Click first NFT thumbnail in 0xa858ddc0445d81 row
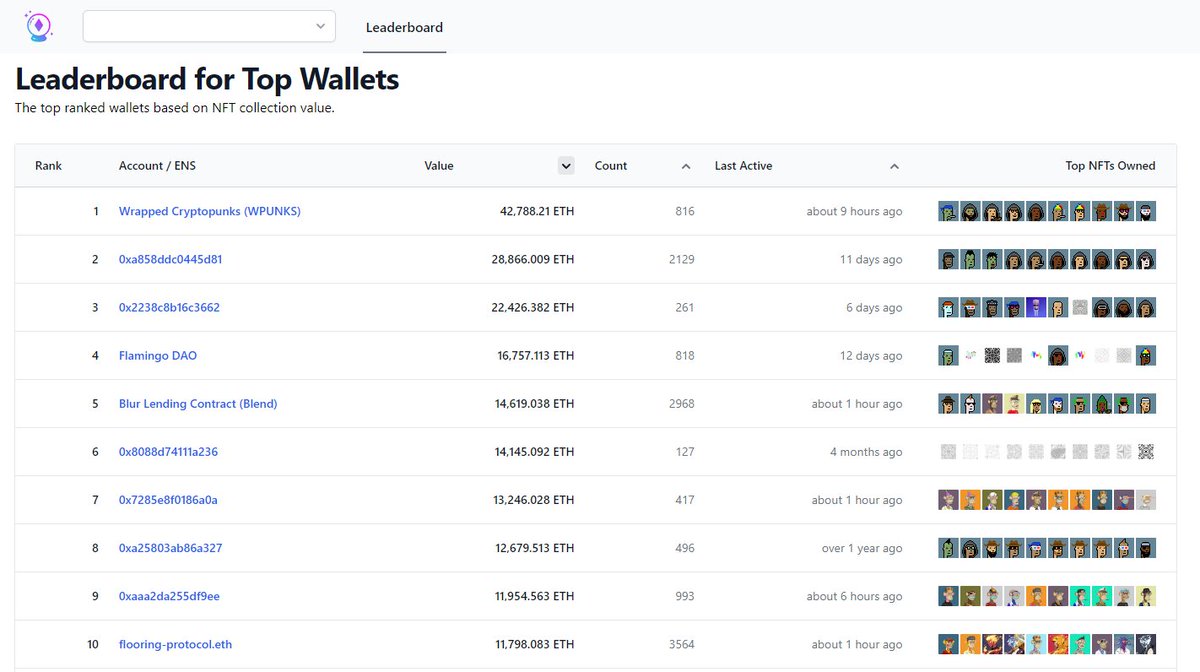Screen dimensions: 1200x672 [x=948, y=260]
